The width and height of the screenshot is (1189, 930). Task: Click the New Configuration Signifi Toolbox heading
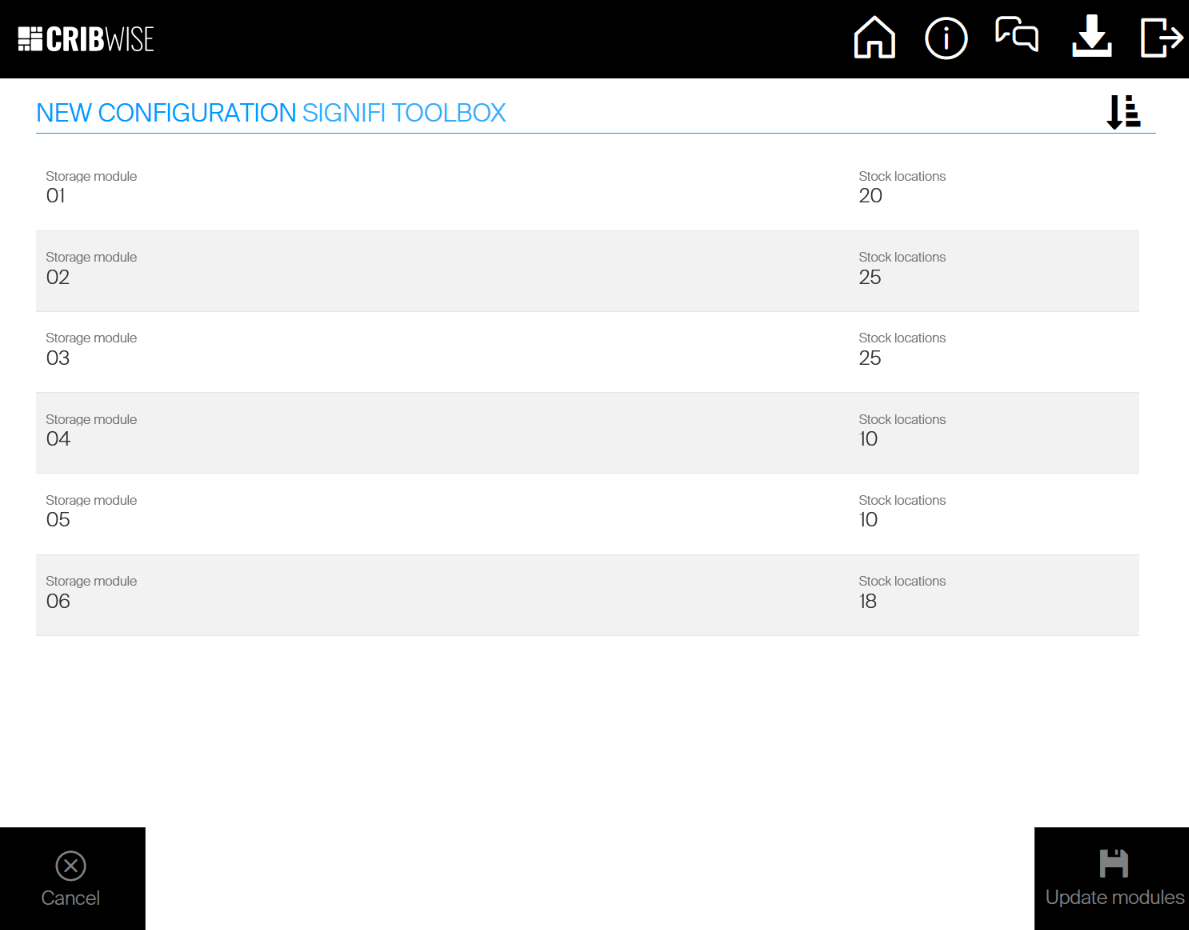[x=271, y=113]
